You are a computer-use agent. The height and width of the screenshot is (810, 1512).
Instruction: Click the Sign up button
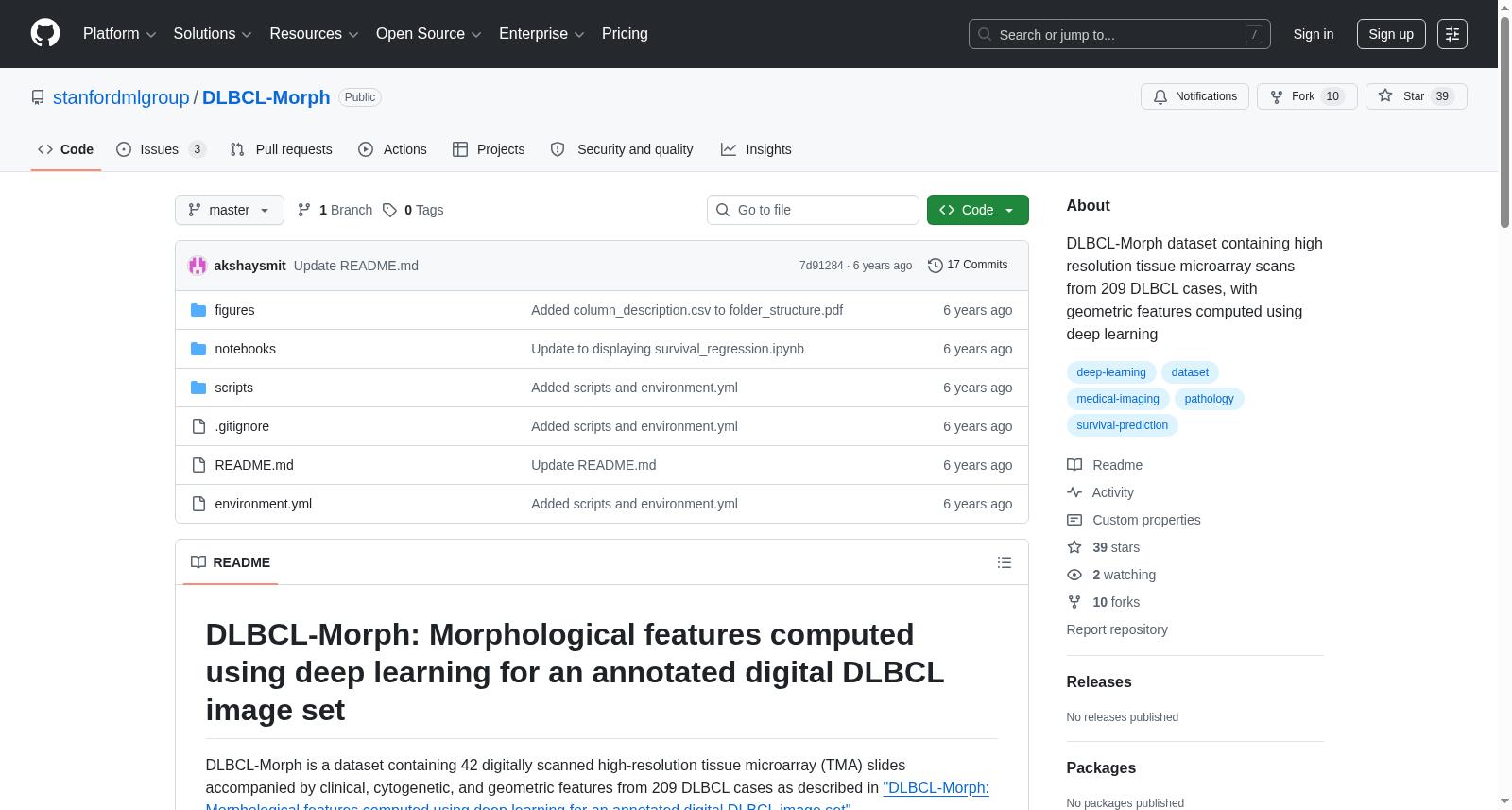coord(1391,34)
